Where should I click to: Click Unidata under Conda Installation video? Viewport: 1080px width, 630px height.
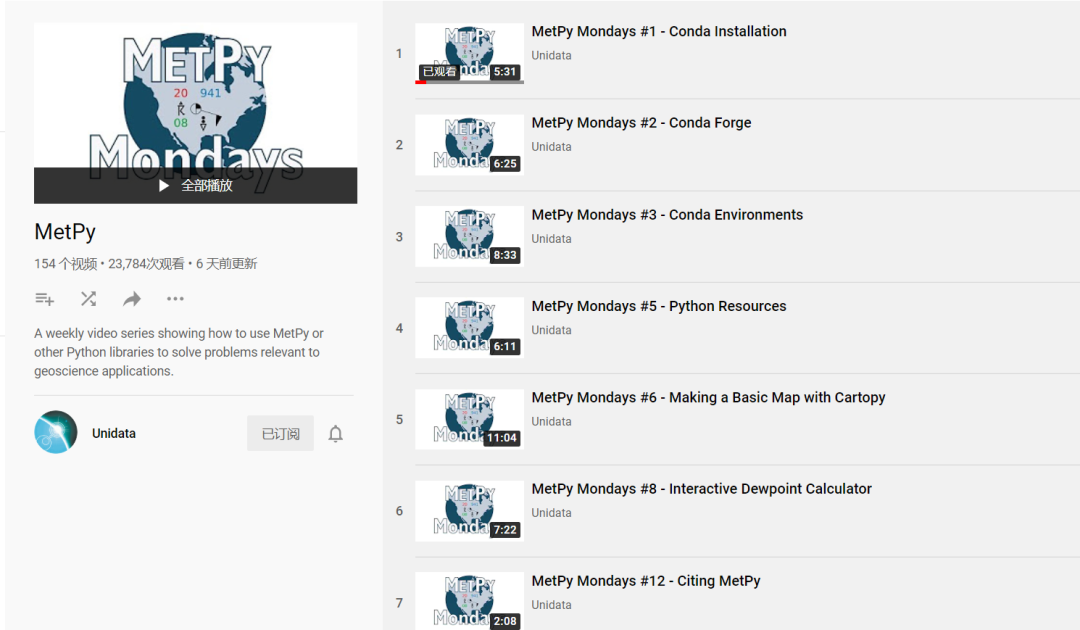point(551,55)
